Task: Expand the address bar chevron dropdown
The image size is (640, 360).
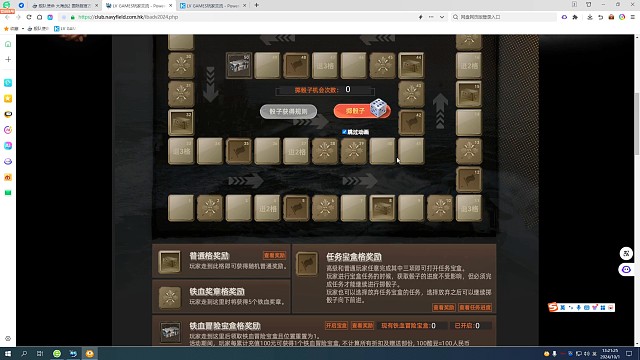Action: (x=442, y=17)
